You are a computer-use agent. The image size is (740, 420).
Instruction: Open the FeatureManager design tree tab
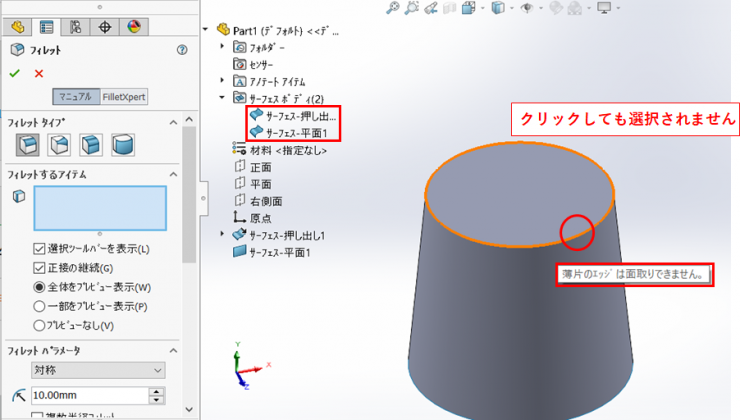tap(17, 27)
